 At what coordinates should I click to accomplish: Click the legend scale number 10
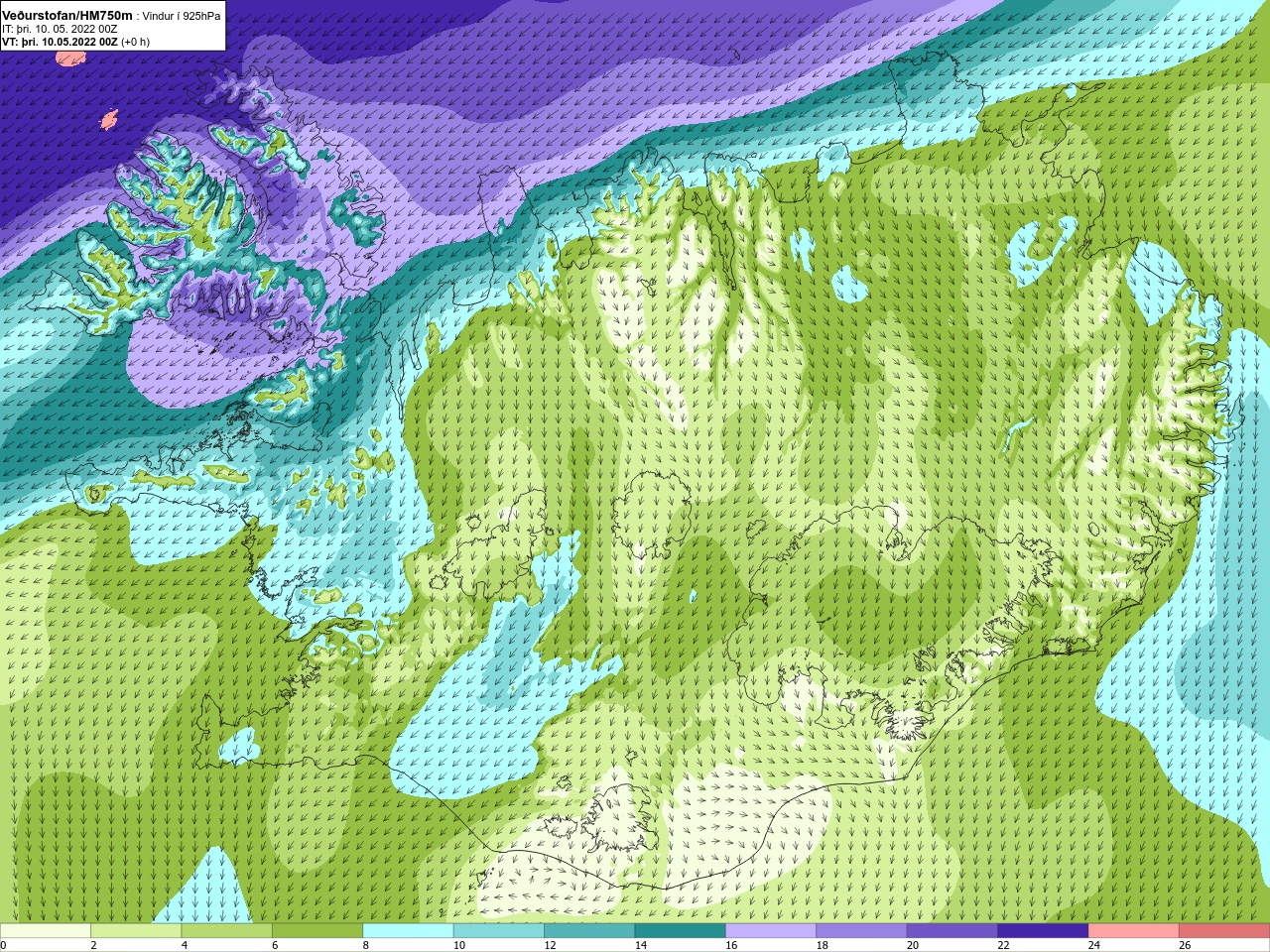pyautogui.click(x=459, y=946)
